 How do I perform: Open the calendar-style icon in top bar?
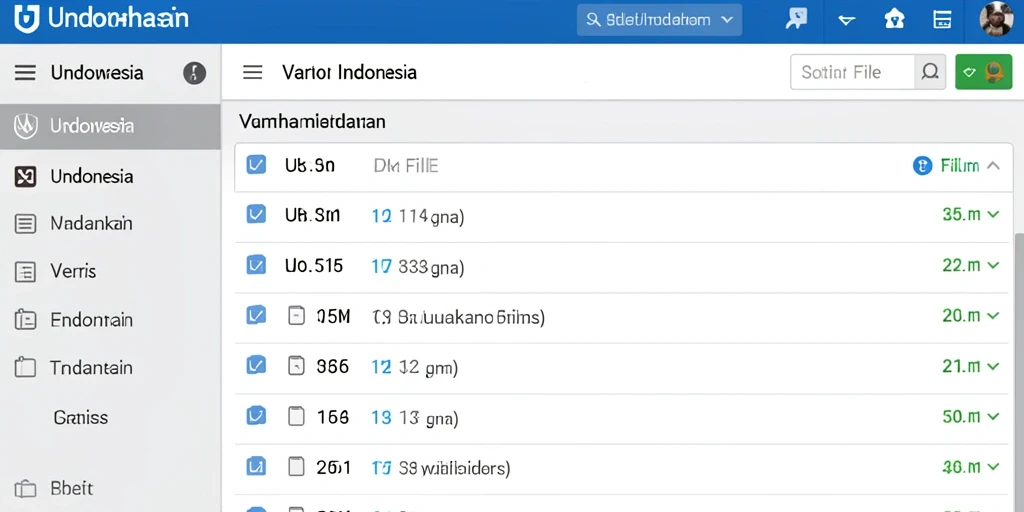pos(942,20)
